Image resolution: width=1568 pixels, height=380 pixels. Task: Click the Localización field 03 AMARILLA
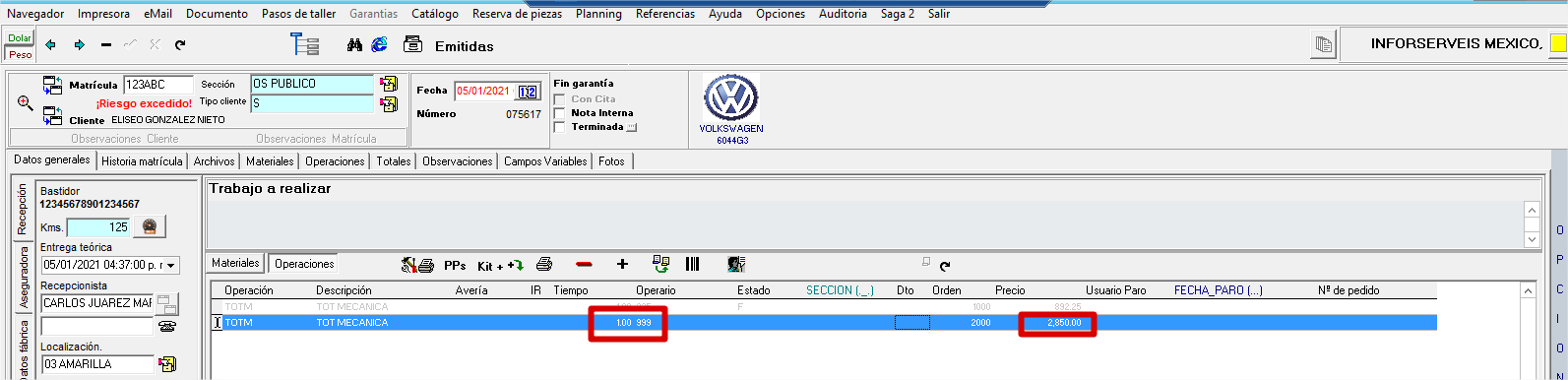pos(97,364)
